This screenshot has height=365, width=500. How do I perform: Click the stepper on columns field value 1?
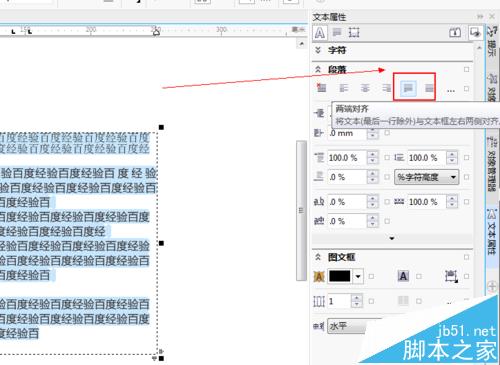tap(356, 301)
